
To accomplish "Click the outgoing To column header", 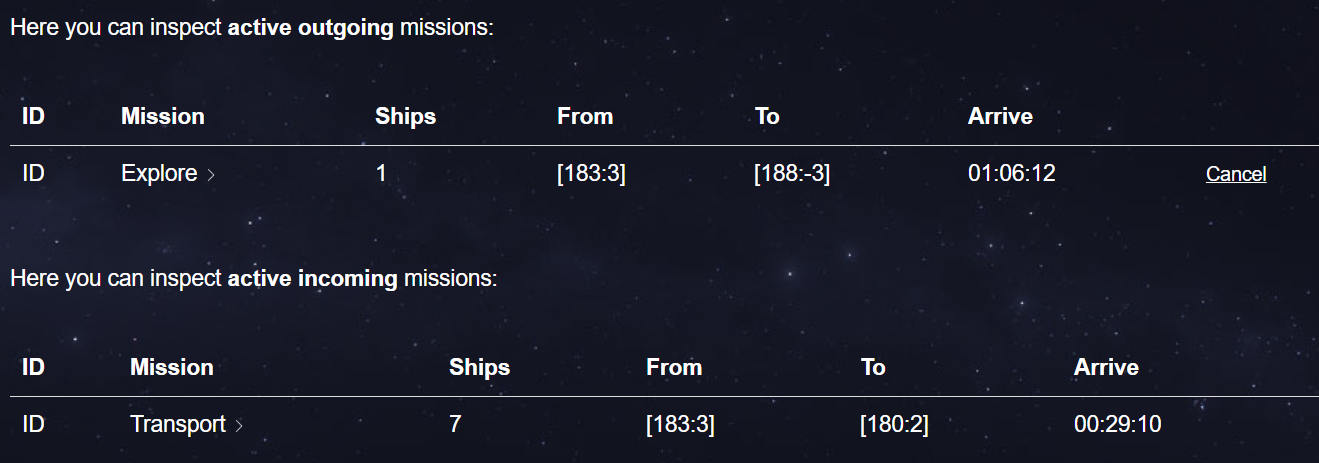I will (x=767, y=116).
